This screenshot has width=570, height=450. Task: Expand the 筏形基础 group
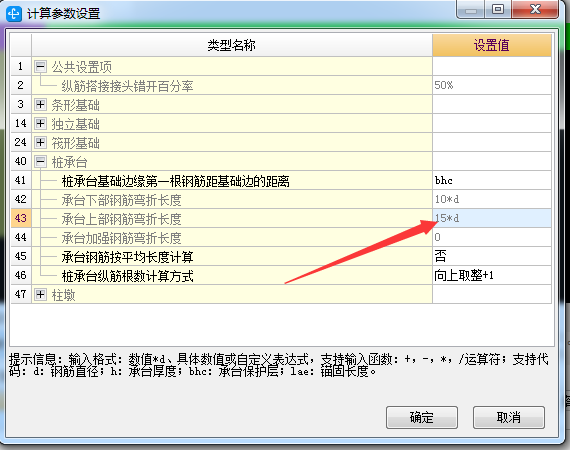pyautogui.click(x=40, y=142)
